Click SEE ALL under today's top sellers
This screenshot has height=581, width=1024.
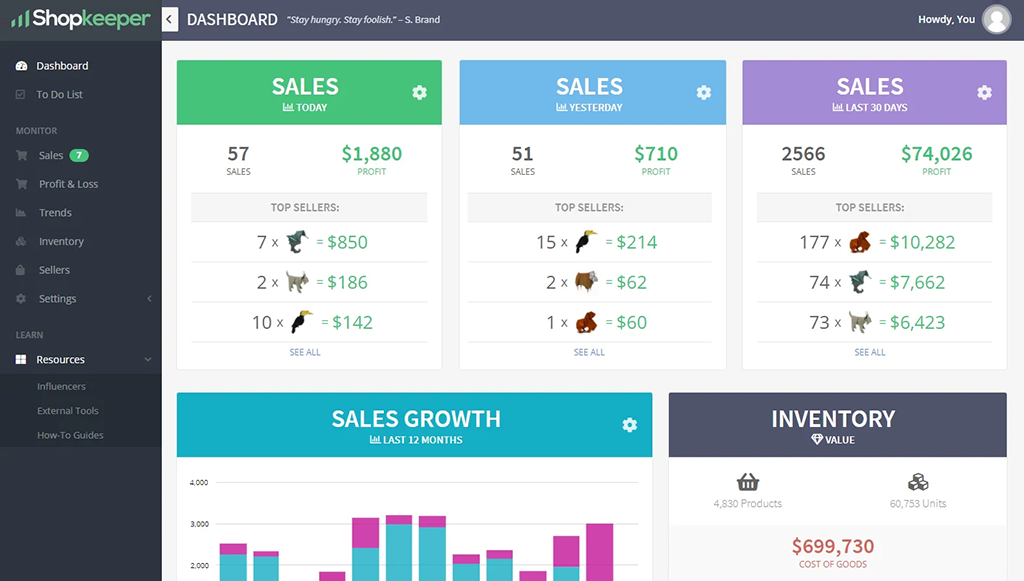305,352
